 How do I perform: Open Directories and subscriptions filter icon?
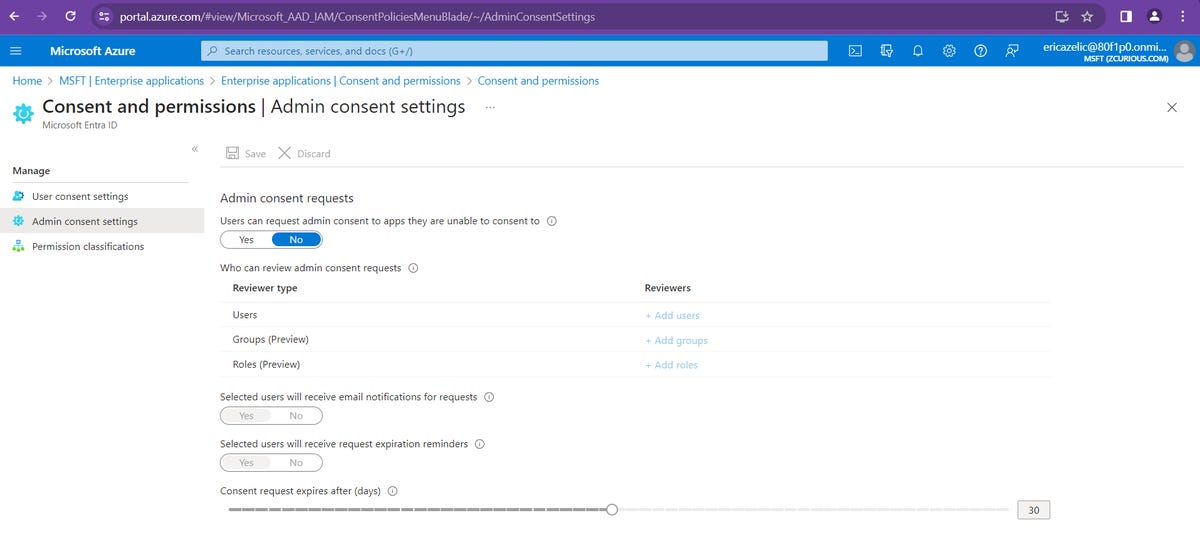point(886,51)
